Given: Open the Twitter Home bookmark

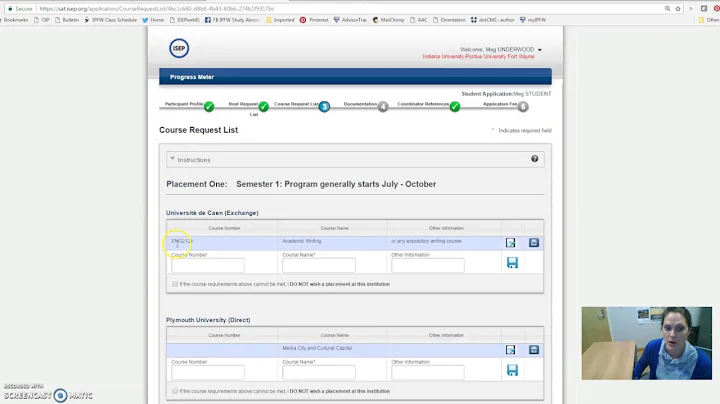Looking at the screenshot, I should tap(152, 20).
